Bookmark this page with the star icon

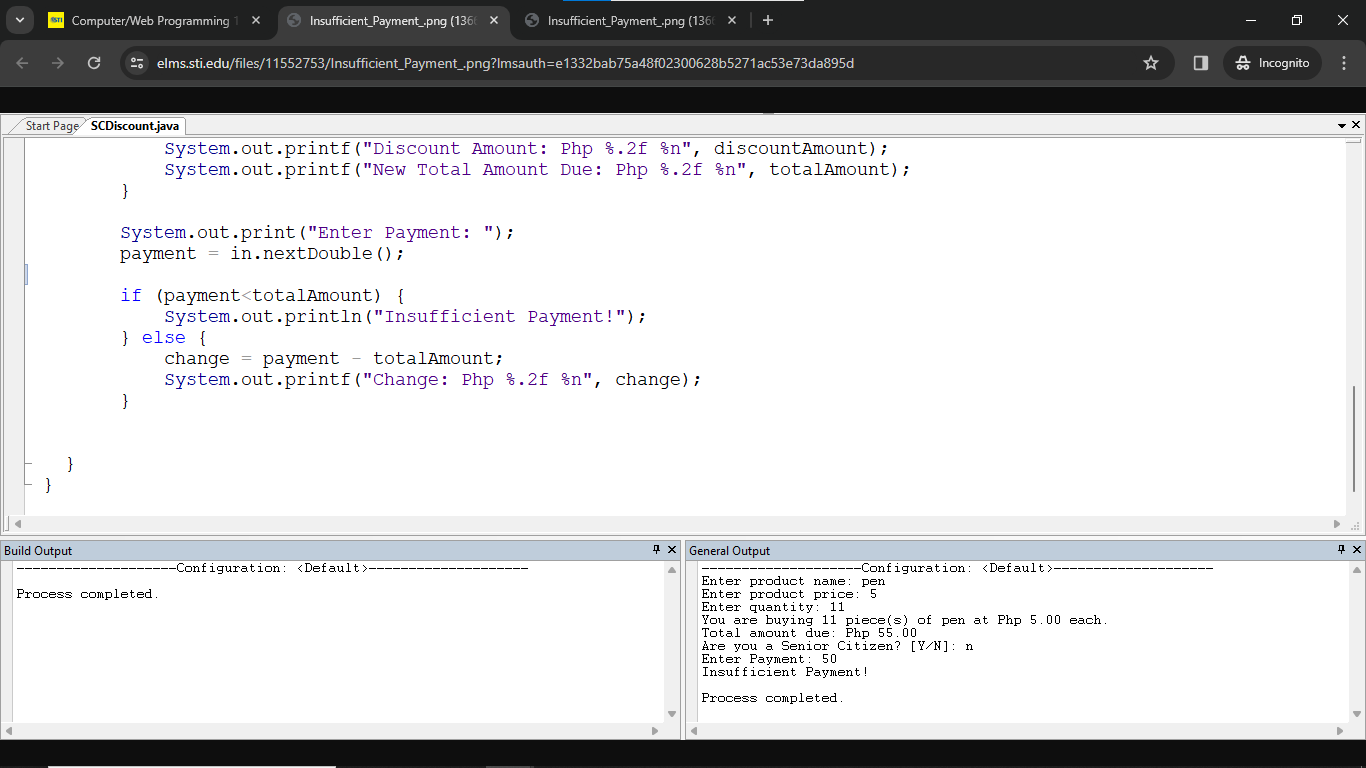point(1151,63)
